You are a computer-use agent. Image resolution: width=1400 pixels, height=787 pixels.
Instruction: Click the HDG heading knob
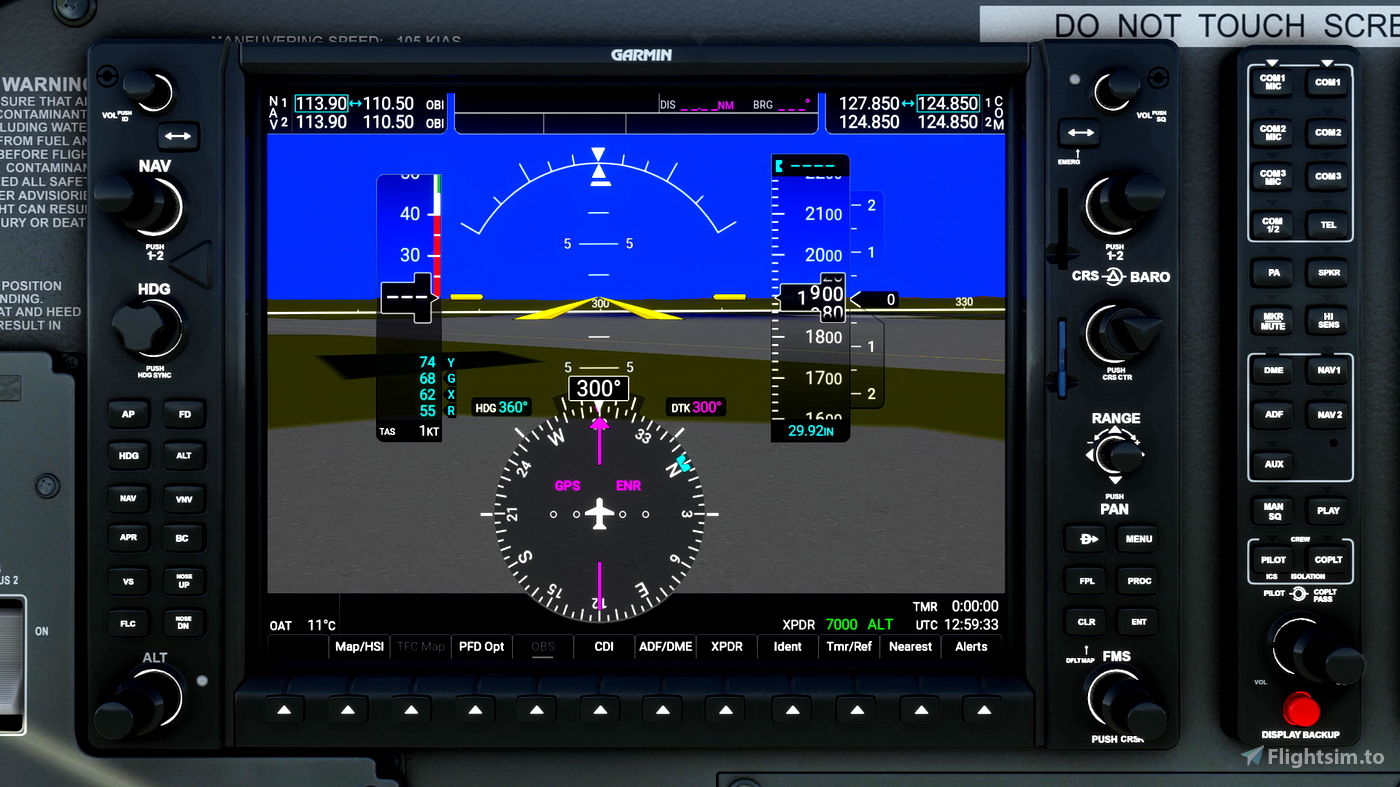(x=148, y=328)
